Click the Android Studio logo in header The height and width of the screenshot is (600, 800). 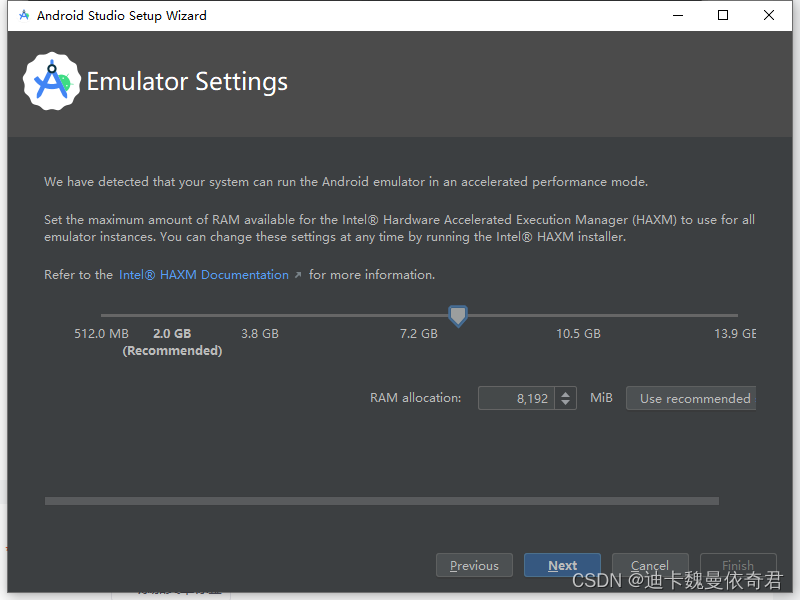52,81
